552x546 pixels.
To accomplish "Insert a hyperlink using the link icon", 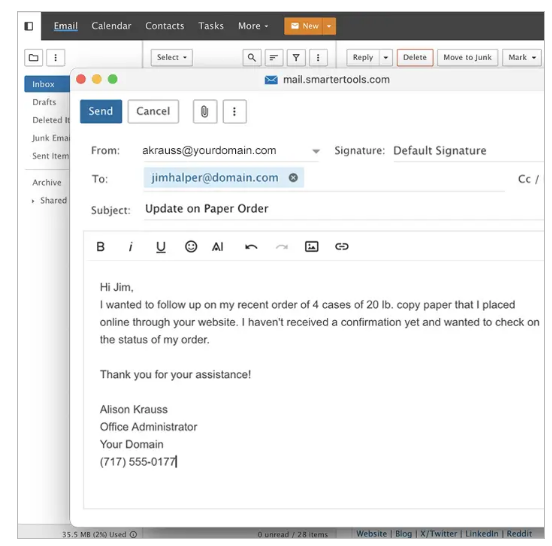I will click(341, 246).
